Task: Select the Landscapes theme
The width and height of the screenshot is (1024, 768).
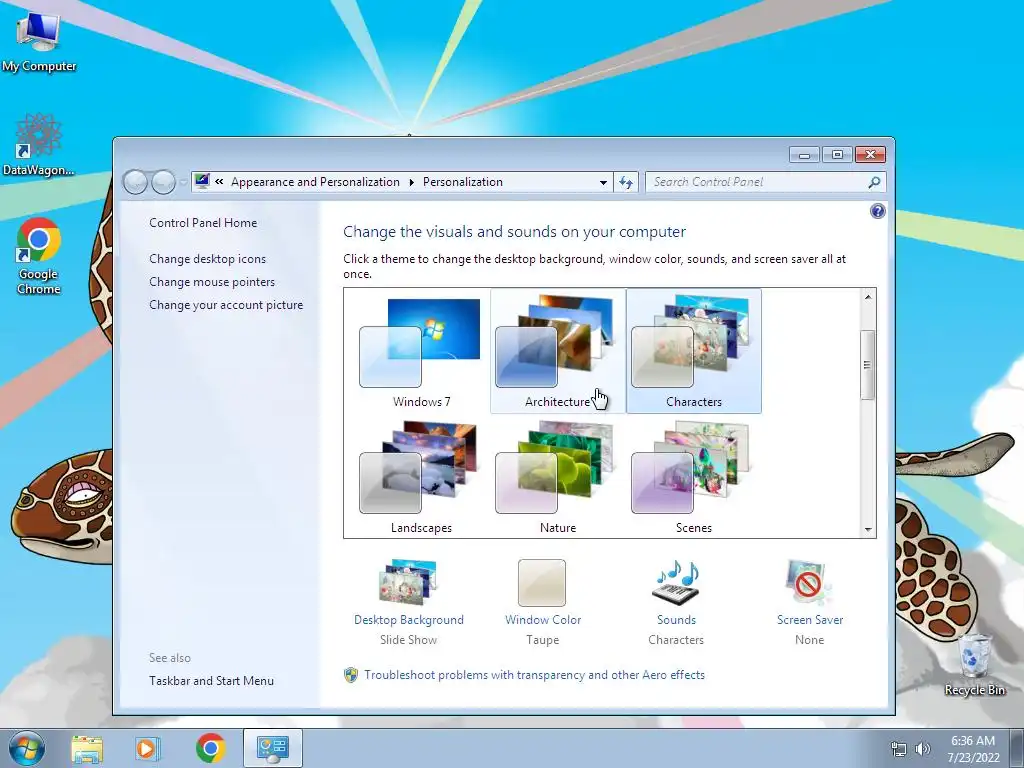Action: pyautogui.click(x=421, y=478)
